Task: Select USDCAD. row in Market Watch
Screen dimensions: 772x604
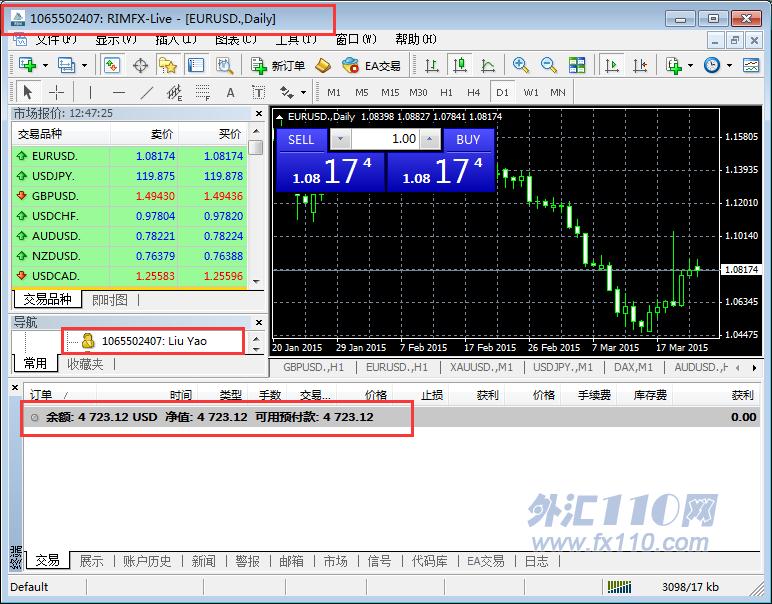Action: pos(129,276)
